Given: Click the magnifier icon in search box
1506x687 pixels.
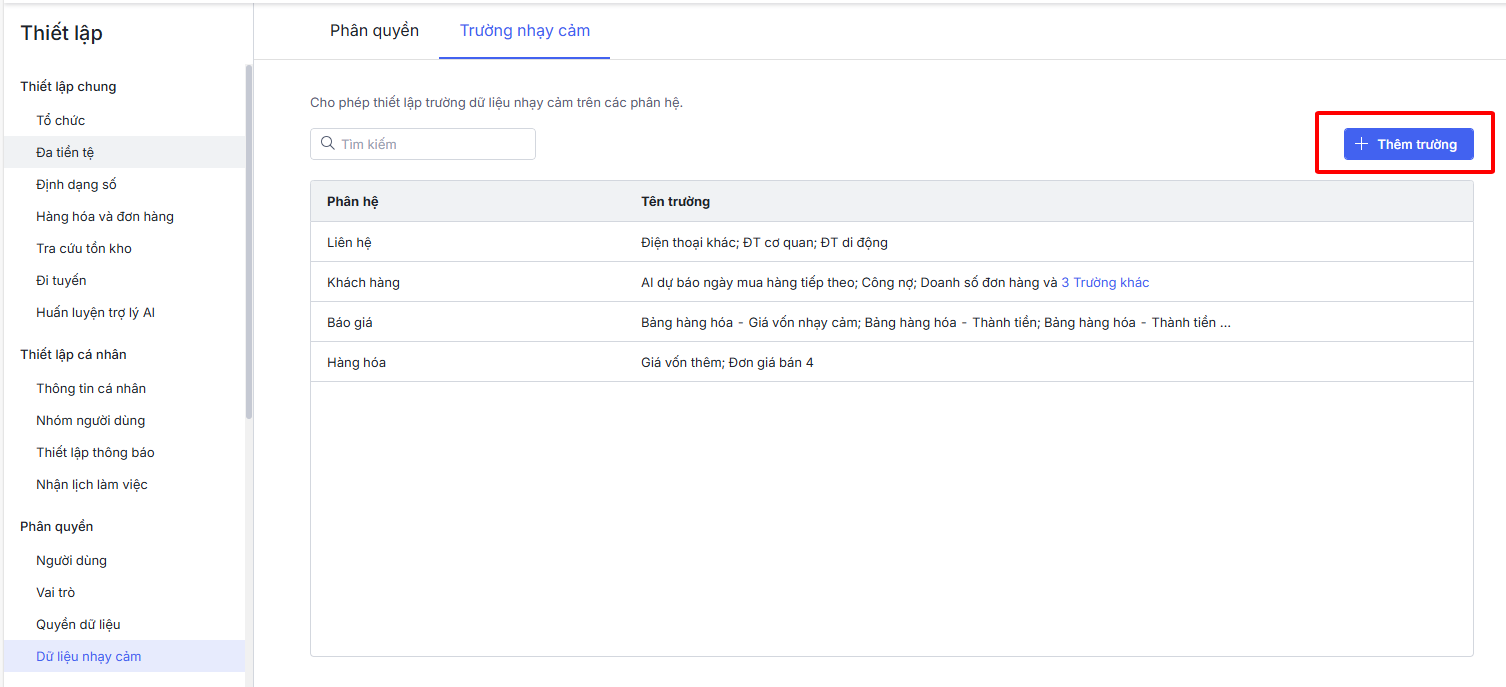Looking at the screenshot, I should pos(327,144).
